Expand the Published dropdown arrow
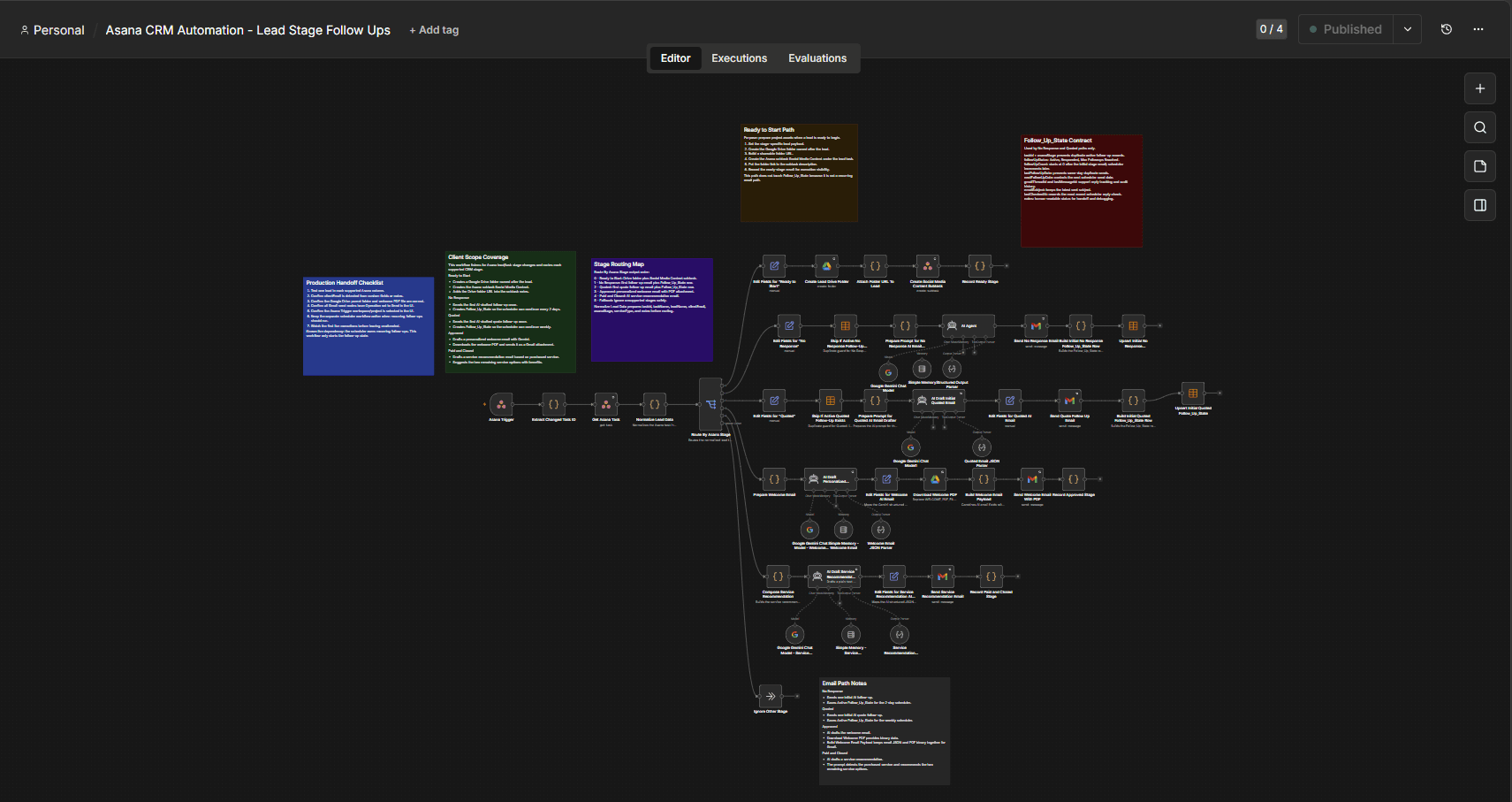 click(x=1408, y=29)
